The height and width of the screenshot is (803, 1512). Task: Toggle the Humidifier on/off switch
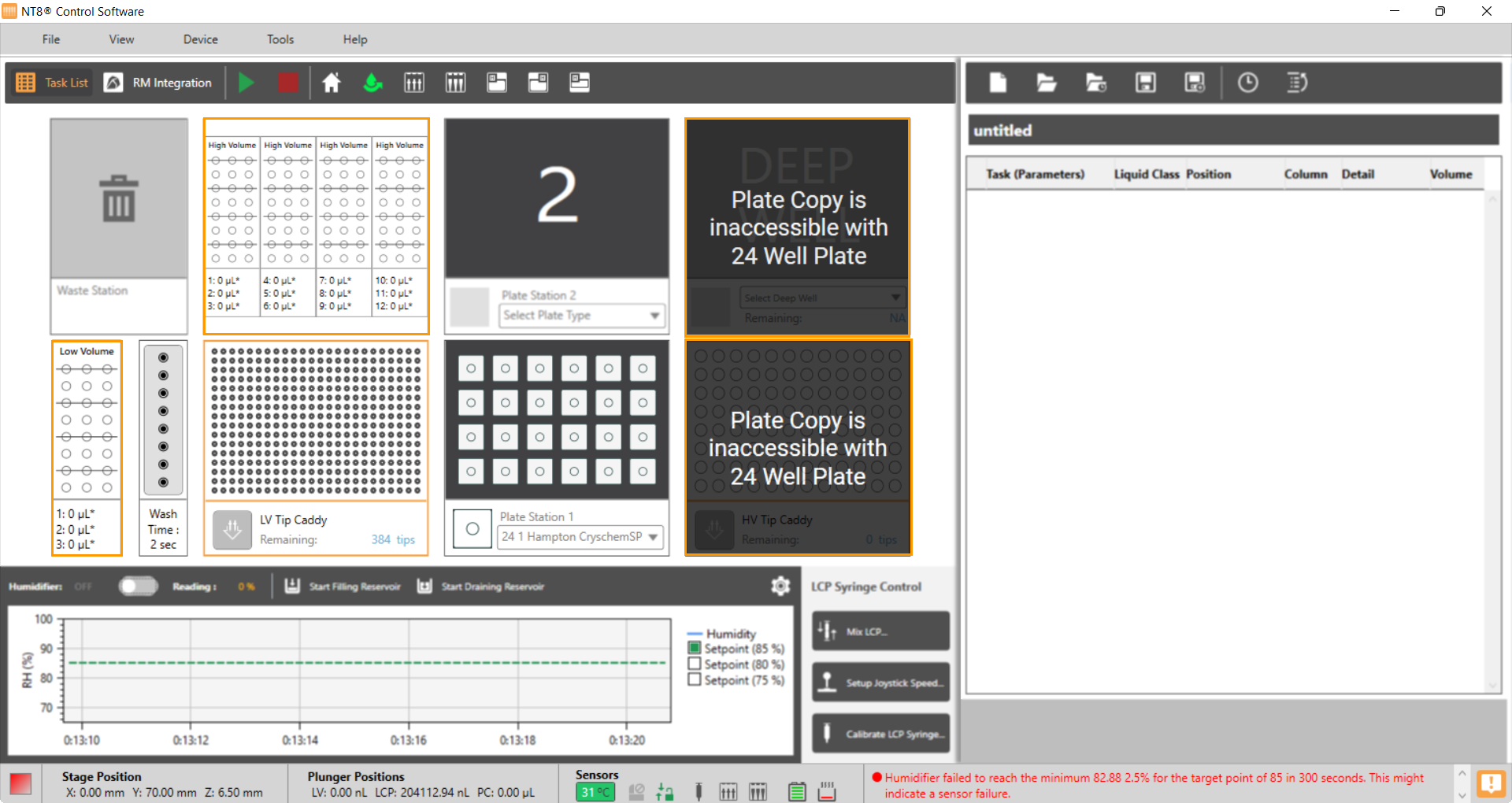[x=138, y=587]
